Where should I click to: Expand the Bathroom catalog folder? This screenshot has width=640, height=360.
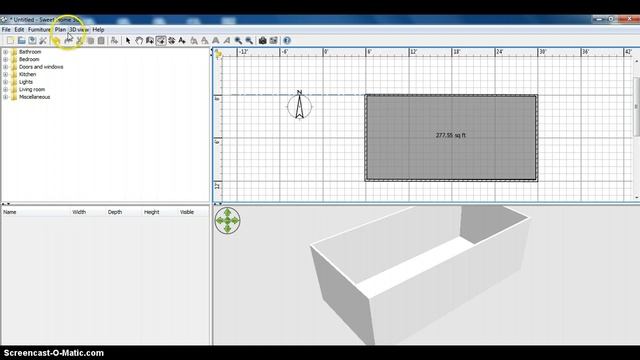click(x=6, y=52)
